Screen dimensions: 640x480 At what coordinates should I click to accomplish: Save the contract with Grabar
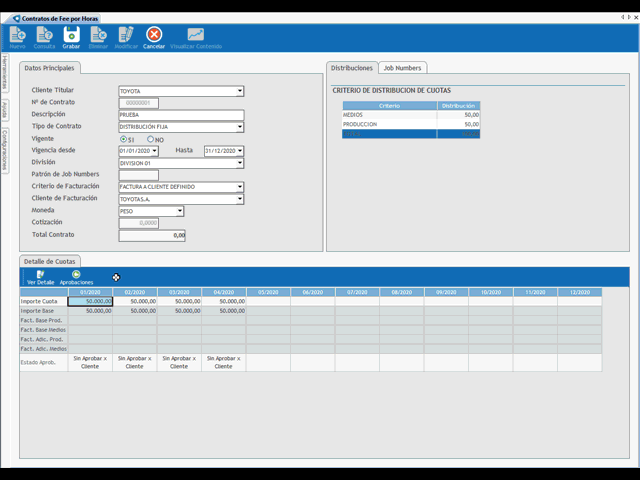pos(71,37)
